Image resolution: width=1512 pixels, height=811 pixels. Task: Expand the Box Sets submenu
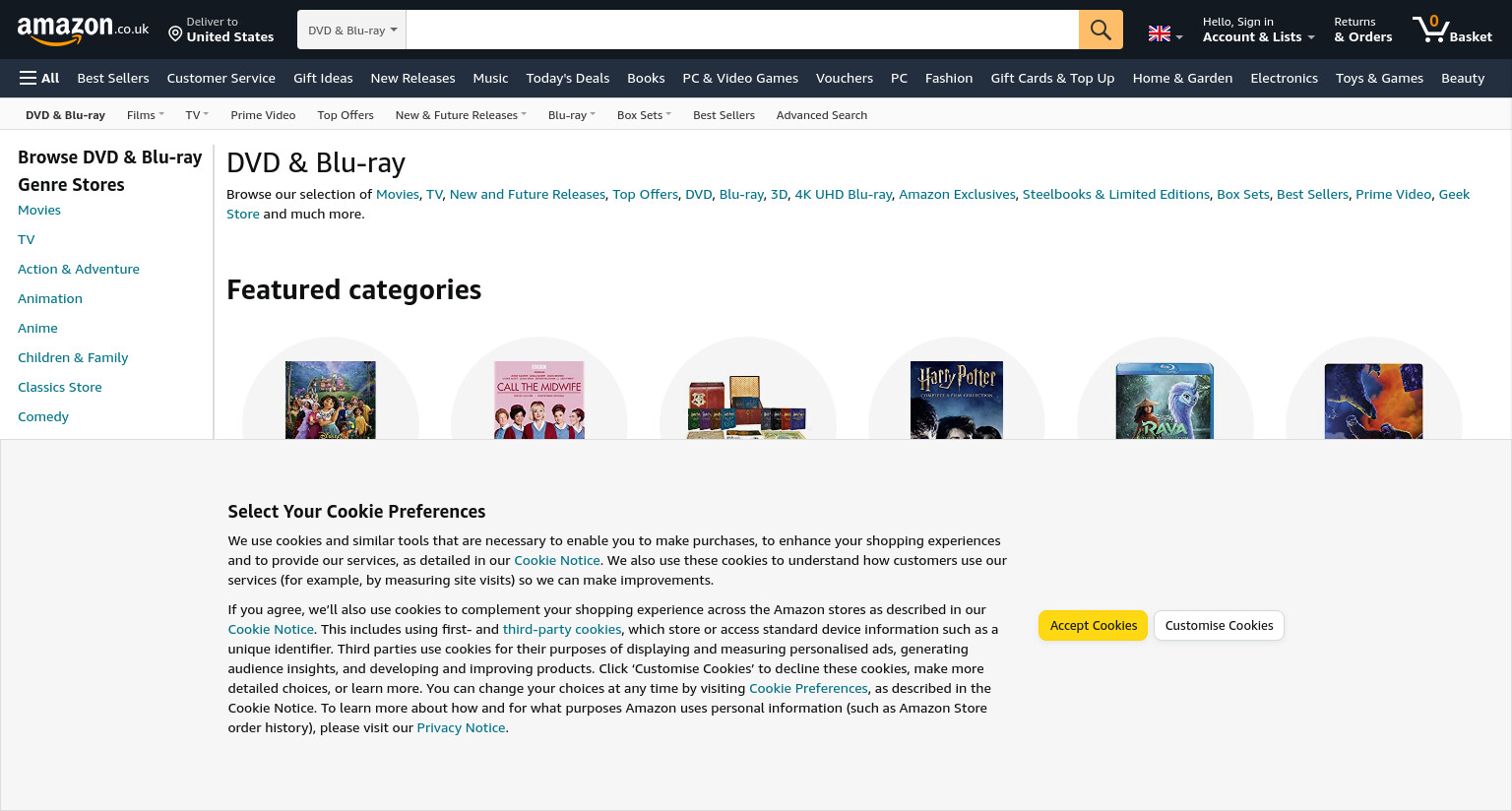(x=644, y=115)
